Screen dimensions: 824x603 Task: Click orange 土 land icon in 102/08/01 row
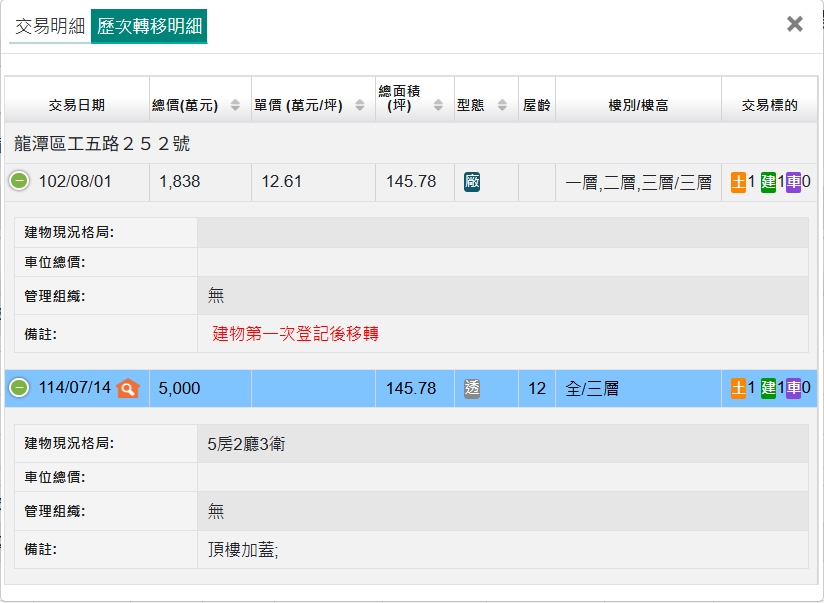point(739,182)
